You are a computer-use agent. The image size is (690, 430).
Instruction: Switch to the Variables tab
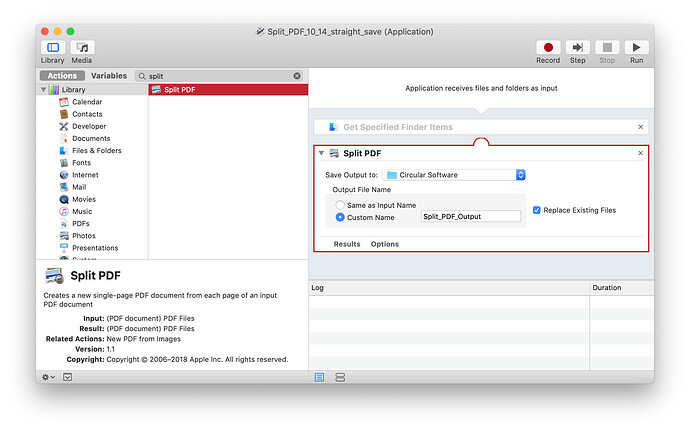coord(109,76)
